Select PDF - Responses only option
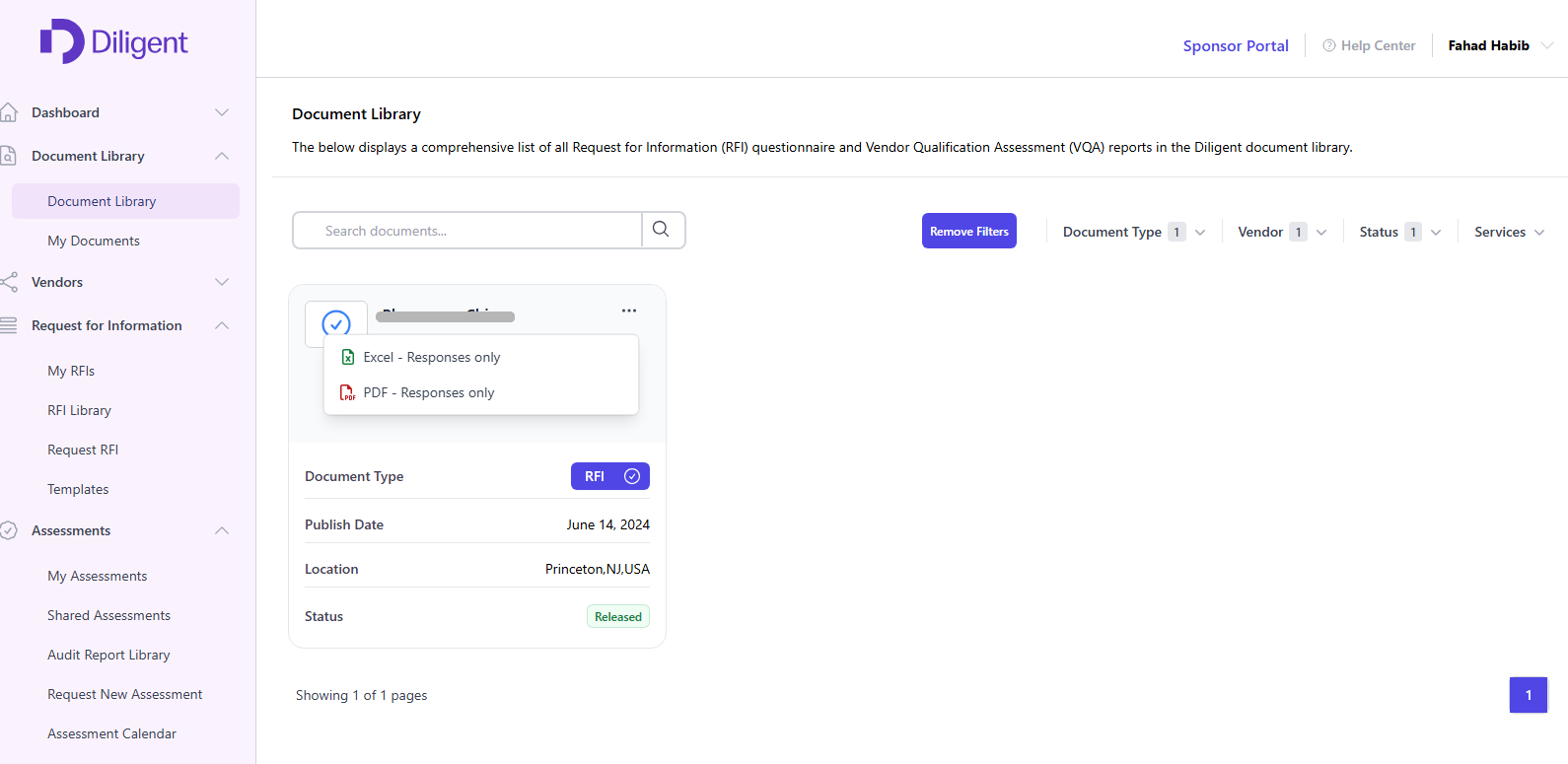 pos(481,392)
